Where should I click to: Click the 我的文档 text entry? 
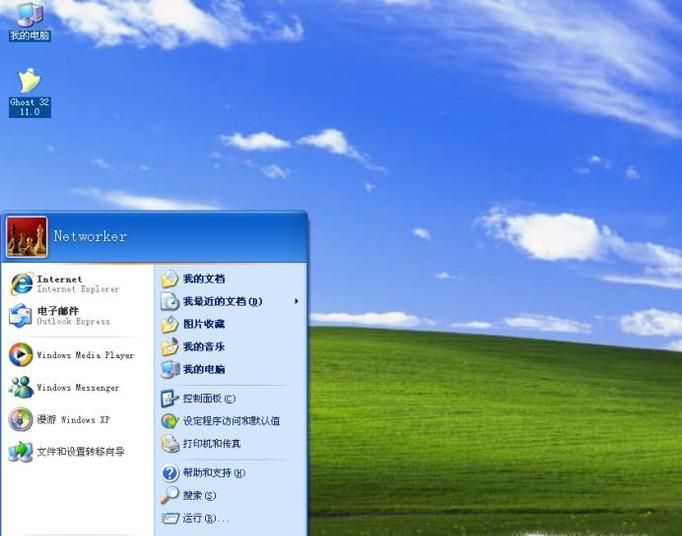[x=204, y=279]
